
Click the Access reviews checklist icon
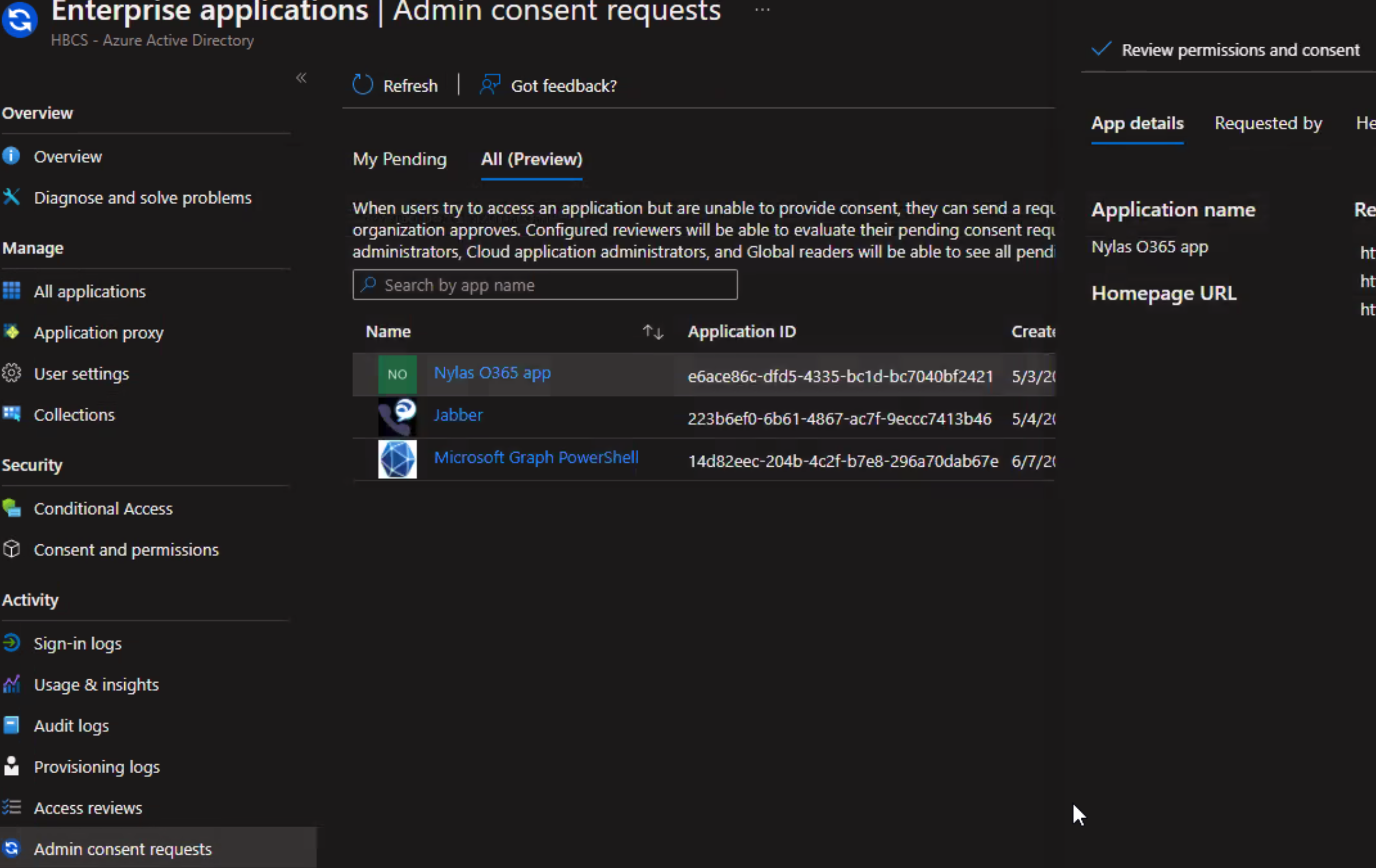point(11,807)
